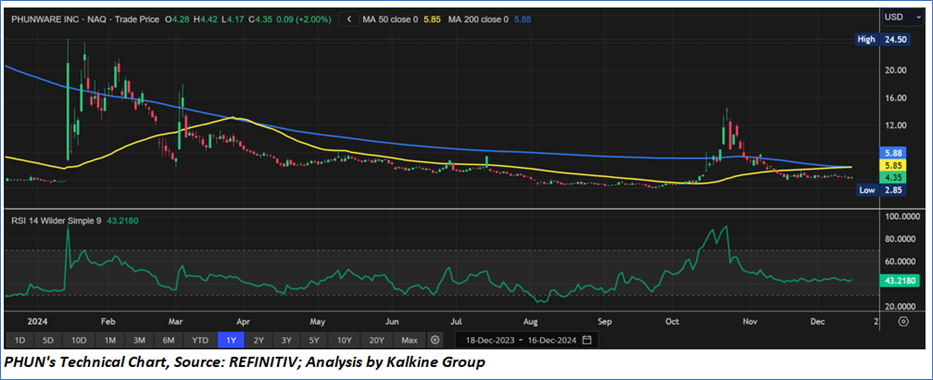Open the date range calendar icon
This screenshot has width=933, height=380.
(587, 340)
